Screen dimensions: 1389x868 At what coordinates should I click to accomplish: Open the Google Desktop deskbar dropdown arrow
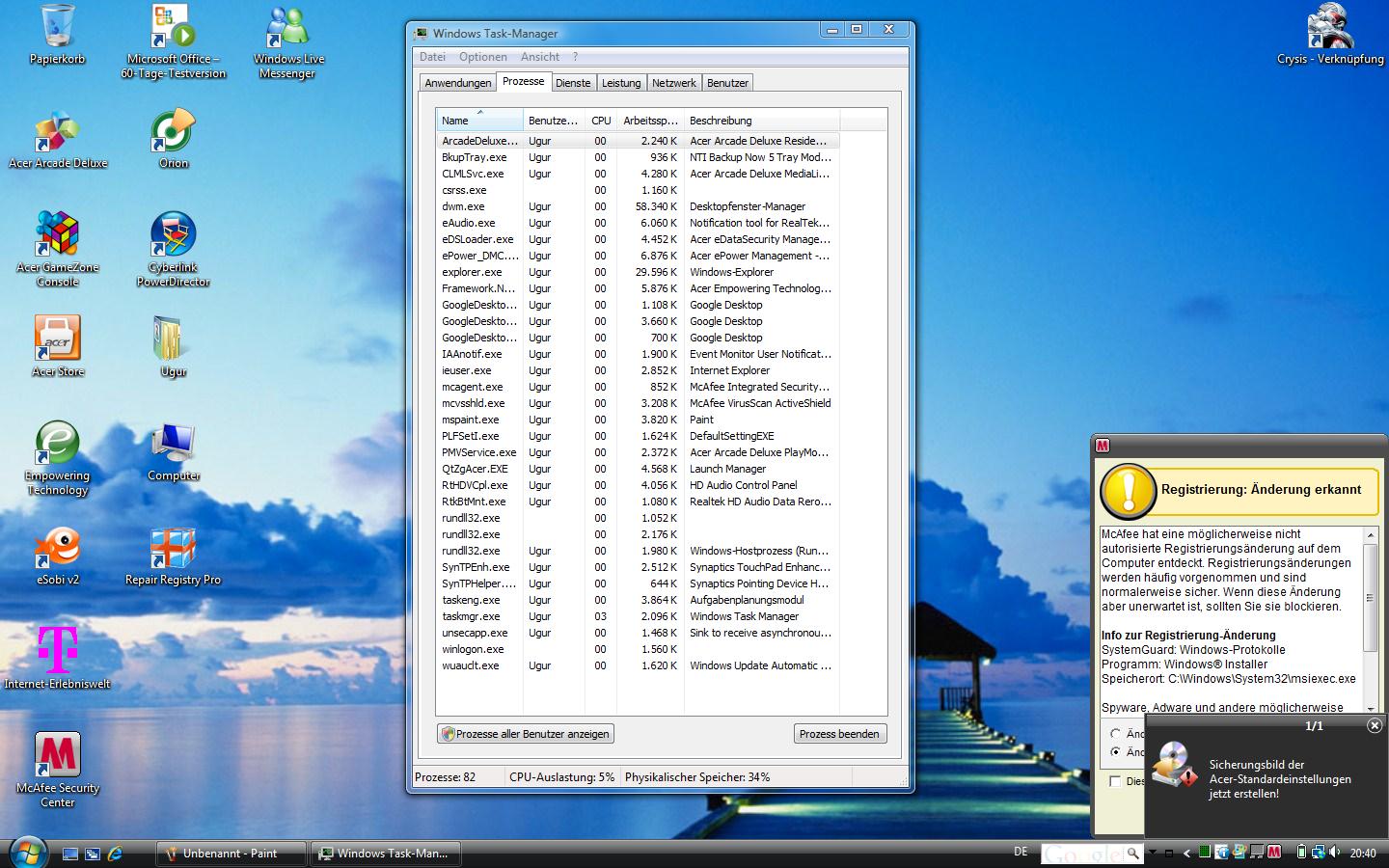(x=1153, y=852)
